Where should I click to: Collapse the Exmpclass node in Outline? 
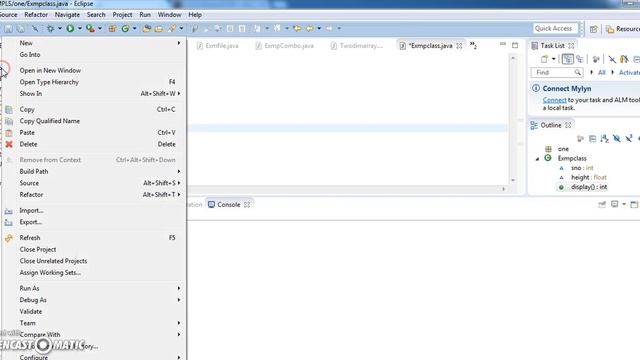point(538,158)
